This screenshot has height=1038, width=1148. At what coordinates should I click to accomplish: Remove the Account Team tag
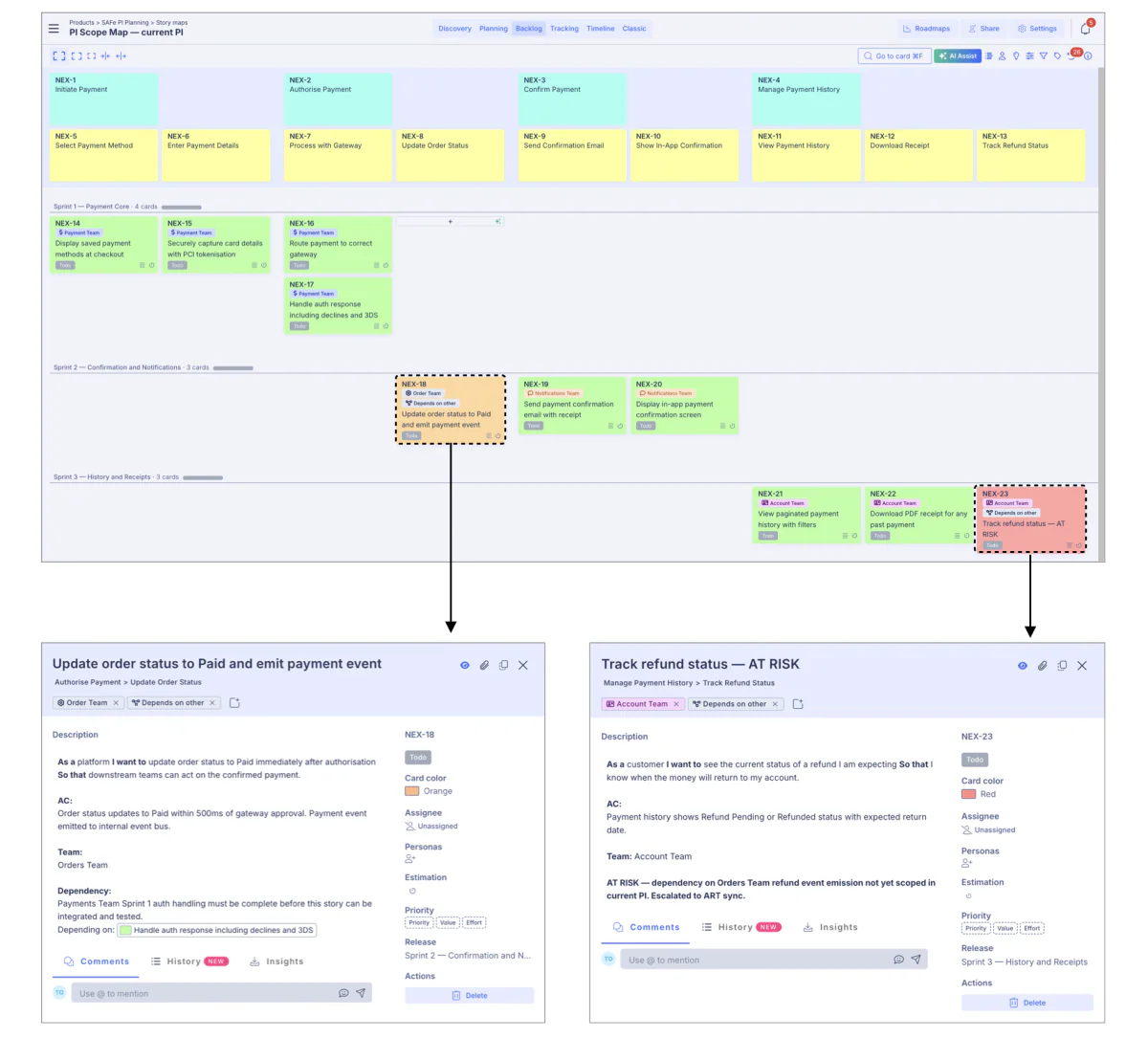point(675,704)
